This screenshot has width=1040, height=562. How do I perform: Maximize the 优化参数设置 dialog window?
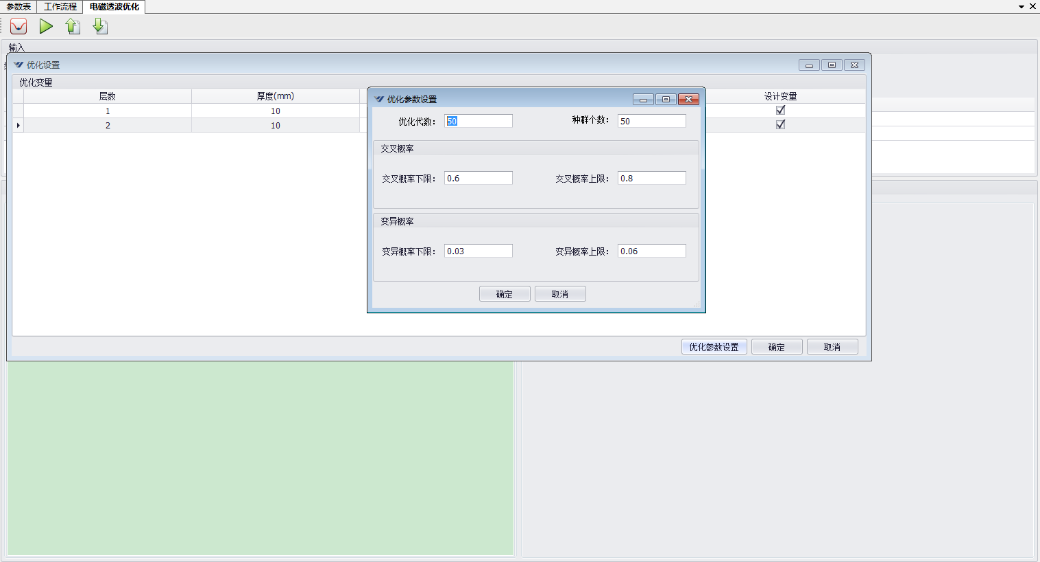pos(665,99)
